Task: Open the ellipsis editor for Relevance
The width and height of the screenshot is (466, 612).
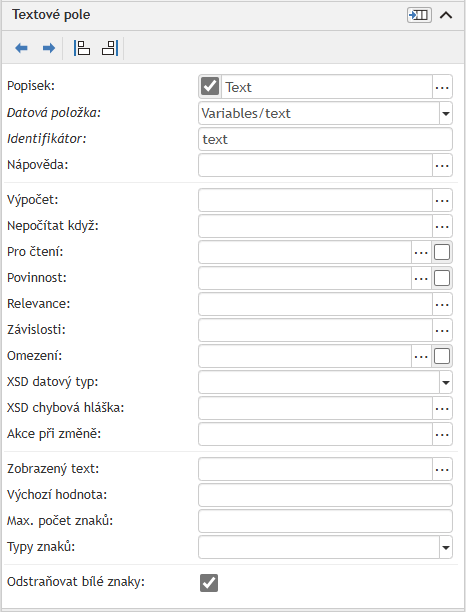Action: 442,304
